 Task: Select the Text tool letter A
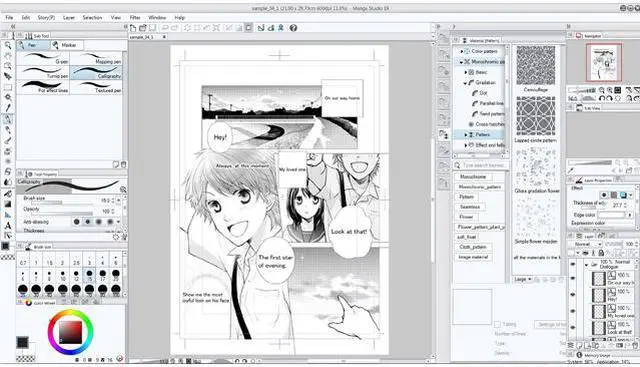[8, 225]
